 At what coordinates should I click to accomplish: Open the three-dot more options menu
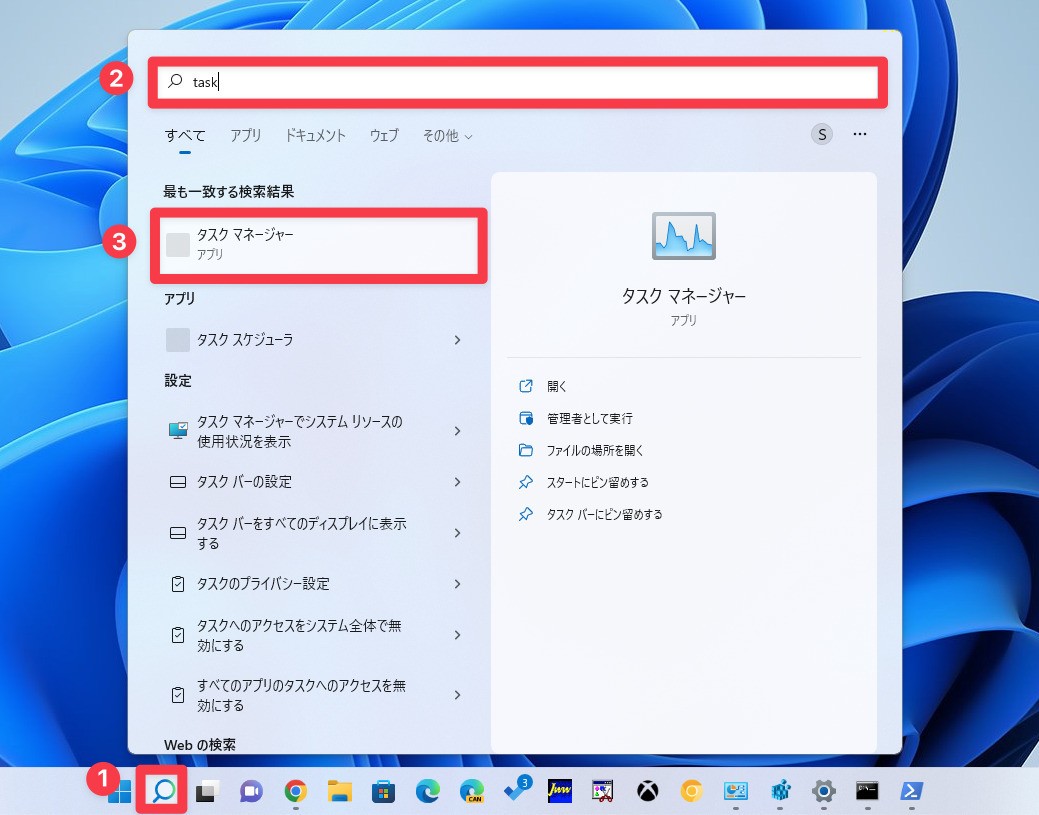tap(860, 135)
